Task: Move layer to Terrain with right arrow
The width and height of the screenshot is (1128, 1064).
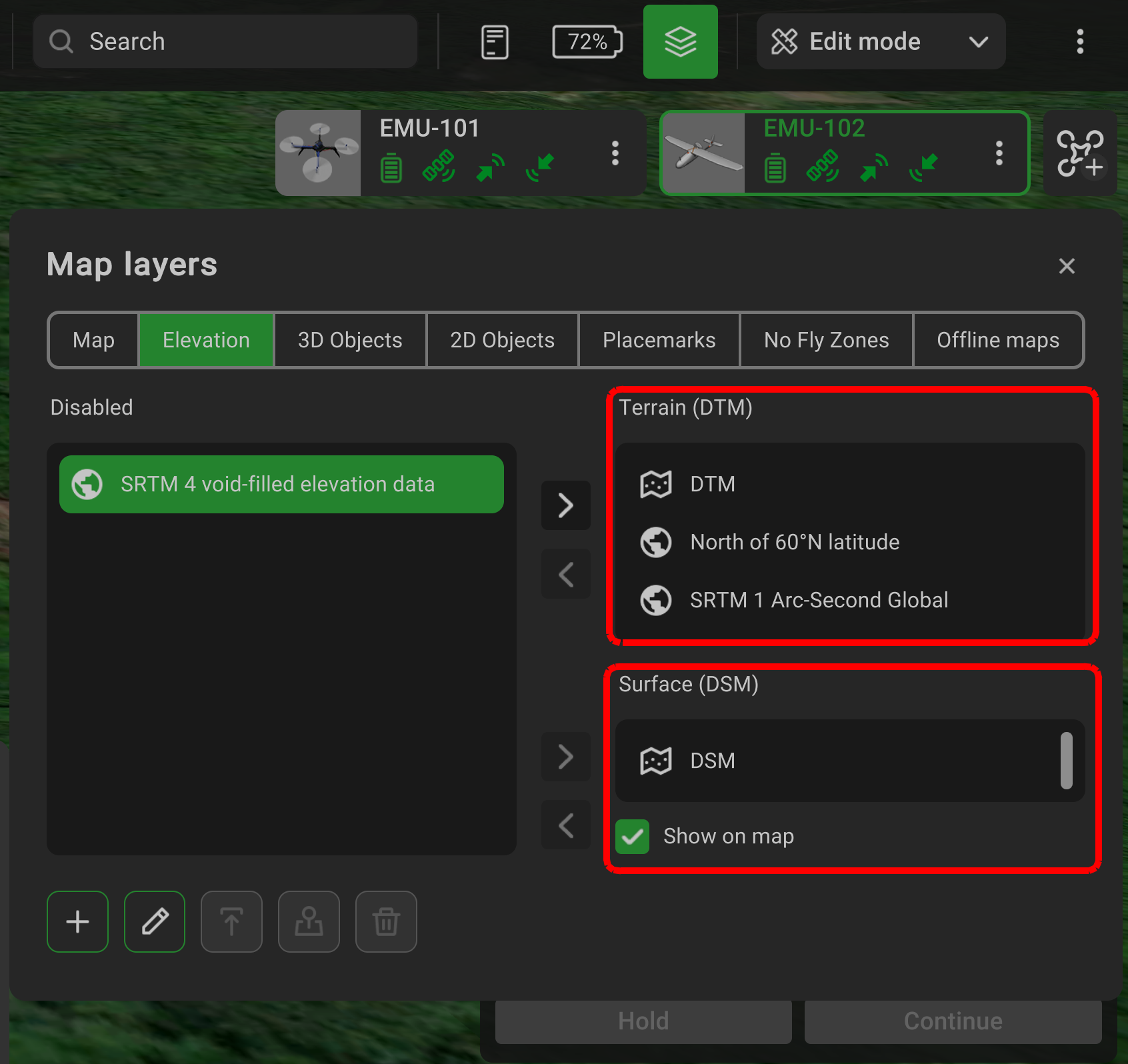Action: point(566,505)
